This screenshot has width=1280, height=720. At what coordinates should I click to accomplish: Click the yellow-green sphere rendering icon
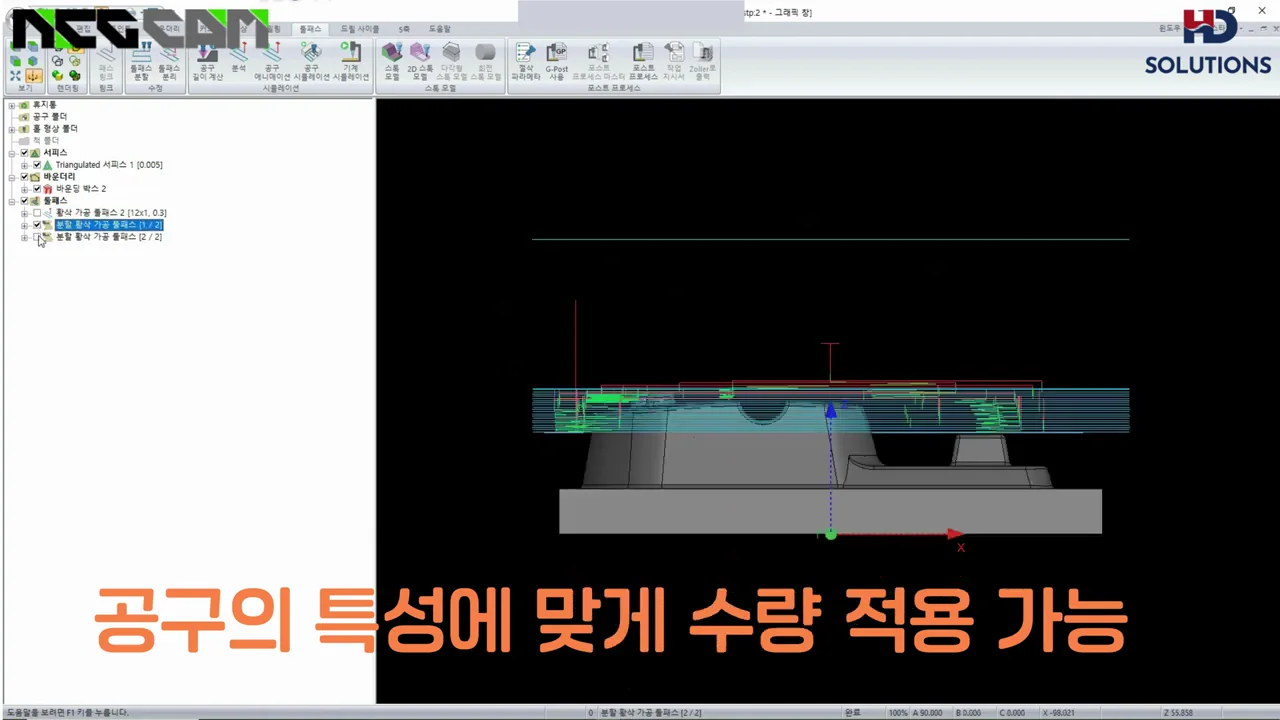tap(57, 75)
